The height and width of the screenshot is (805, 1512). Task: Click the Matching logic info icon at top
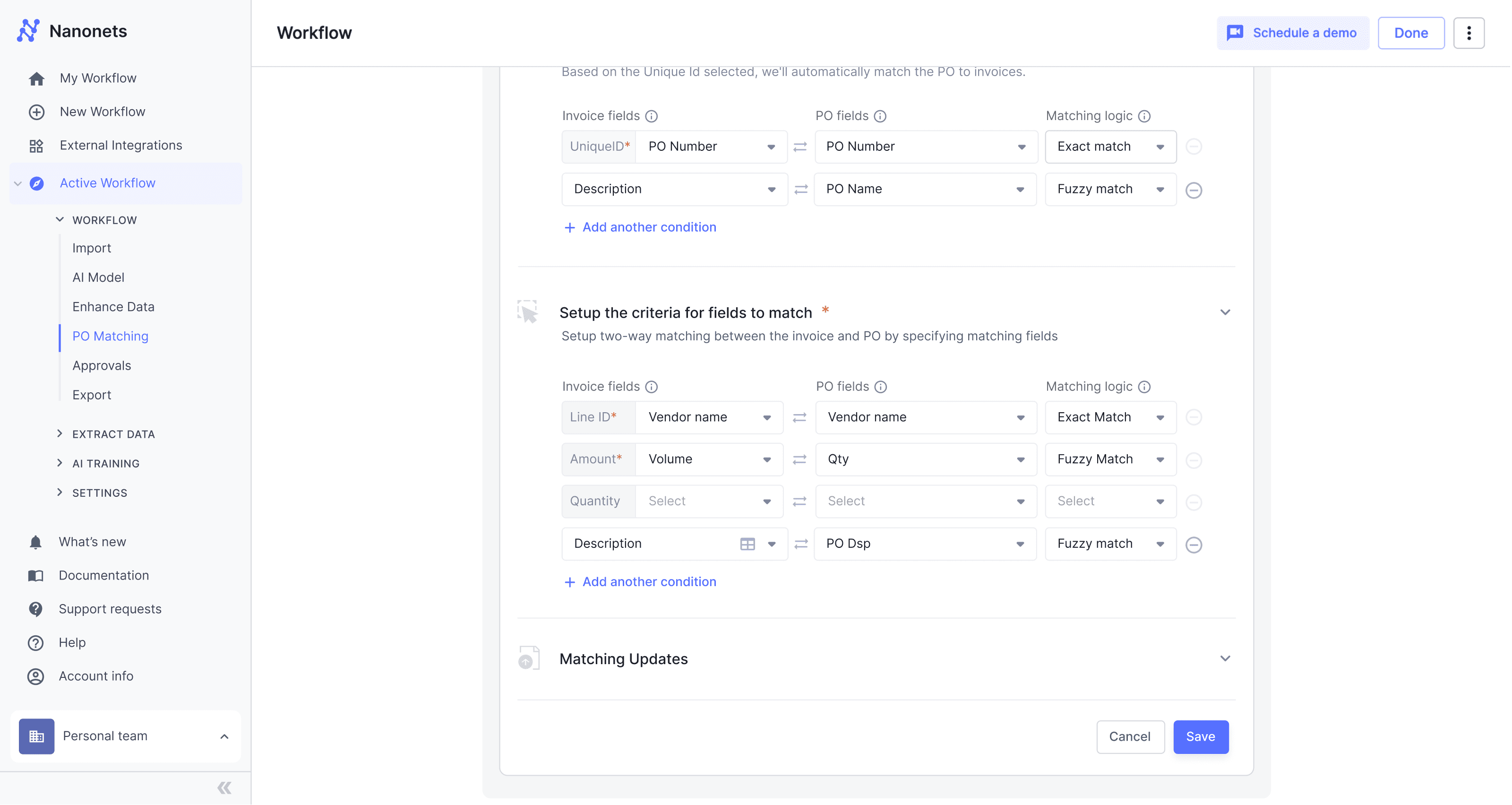pyautogui.click(x=1144, y=116)
